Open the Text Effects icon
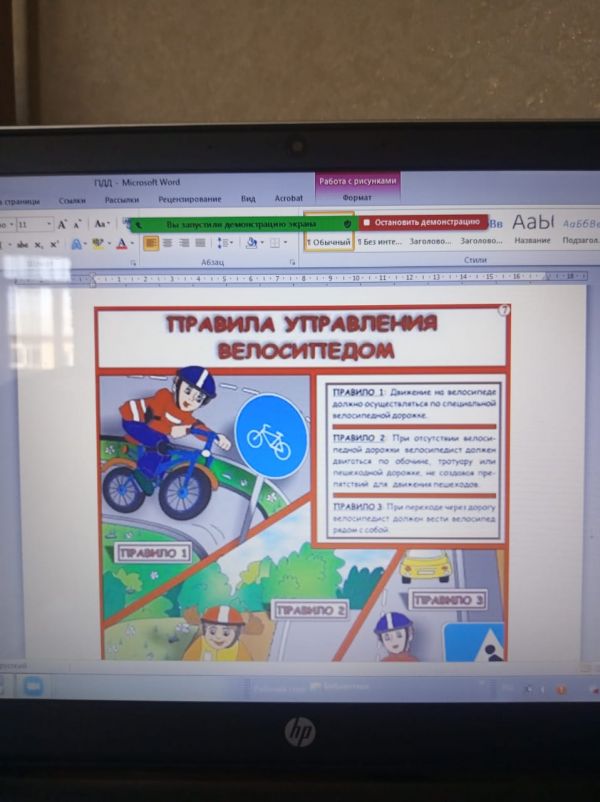 [x=76, y=243]
